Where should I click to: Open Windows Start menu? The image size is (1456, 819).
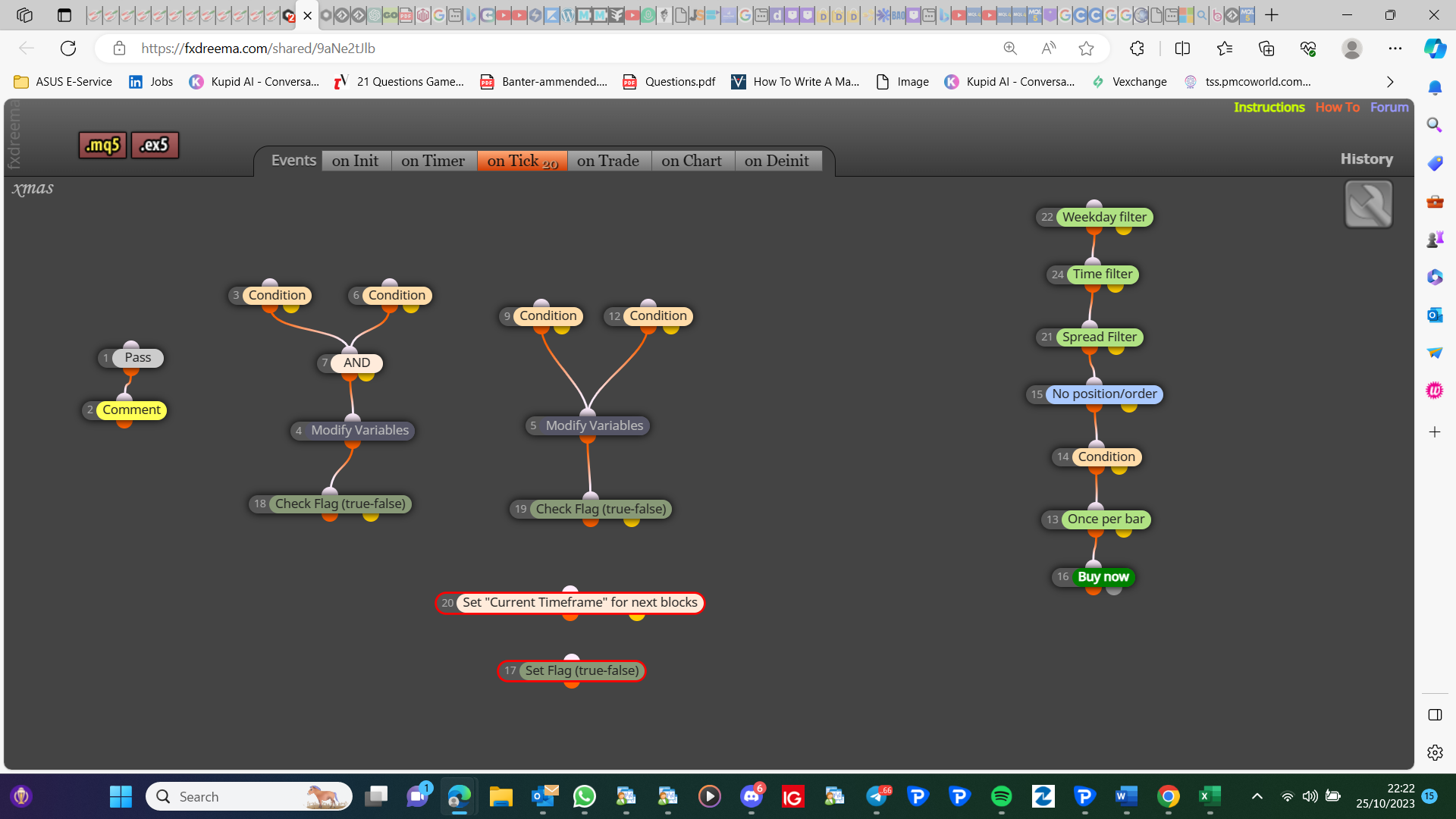[x=121, y=796]
